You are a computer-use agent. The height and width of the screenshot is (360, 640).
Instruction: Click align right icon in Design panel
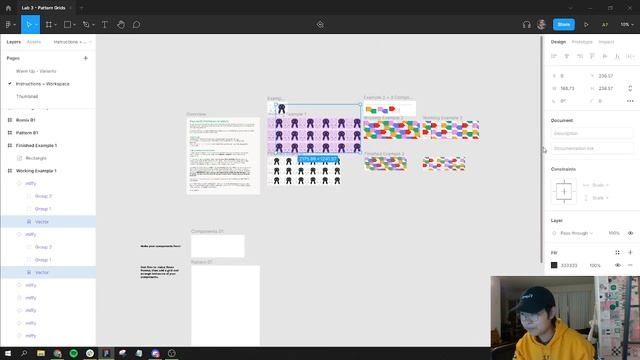pos(580,56)
